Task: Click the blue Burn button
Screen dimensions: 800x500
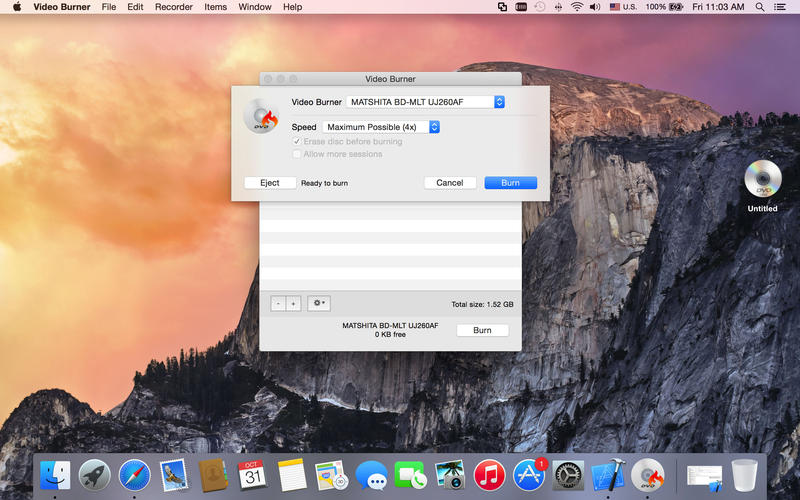Action: [x=510, y=183]
